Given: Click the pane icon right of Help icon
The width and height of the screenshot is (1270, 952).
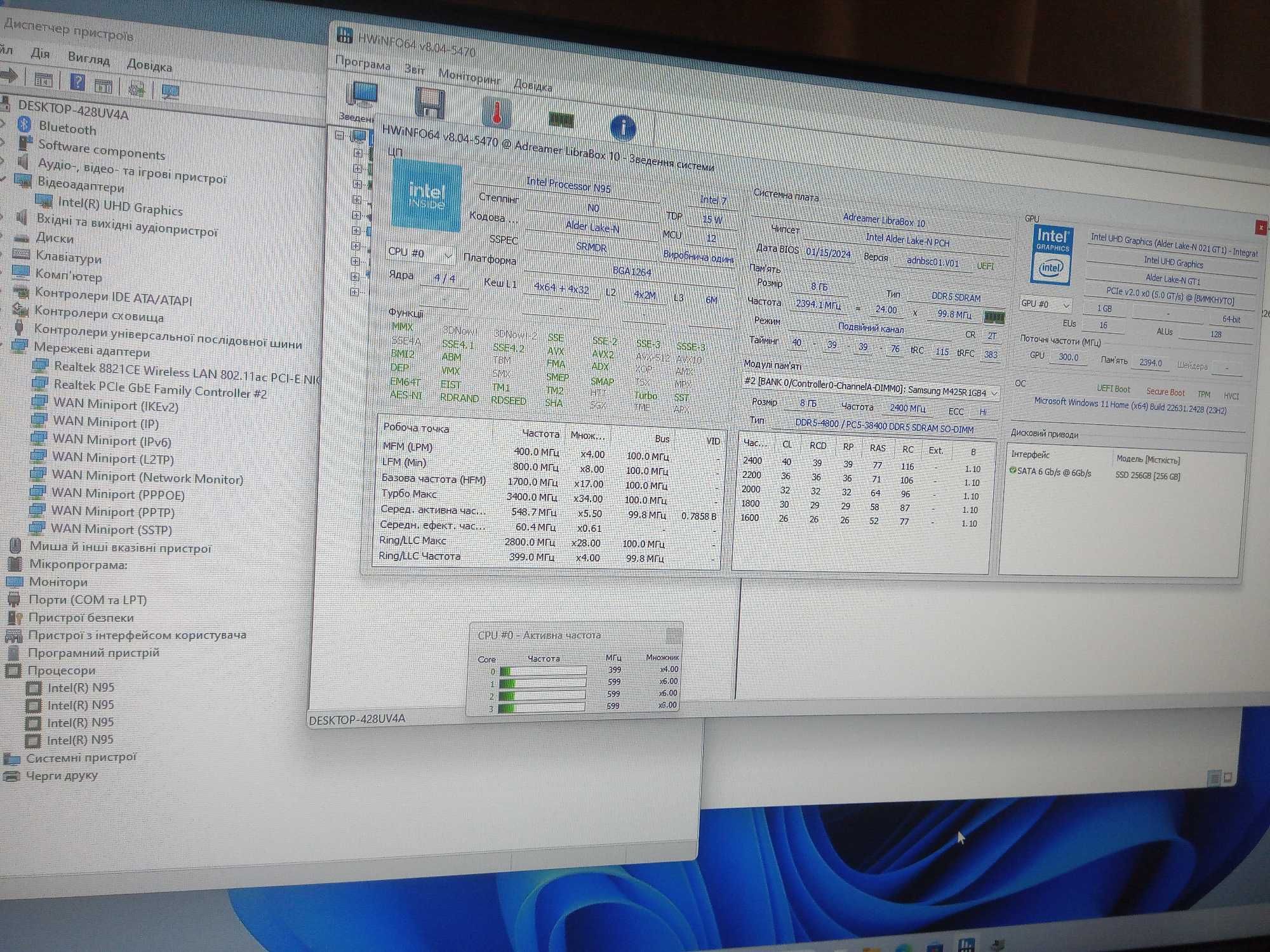Looking at the screenshot, I should point(103,85).
